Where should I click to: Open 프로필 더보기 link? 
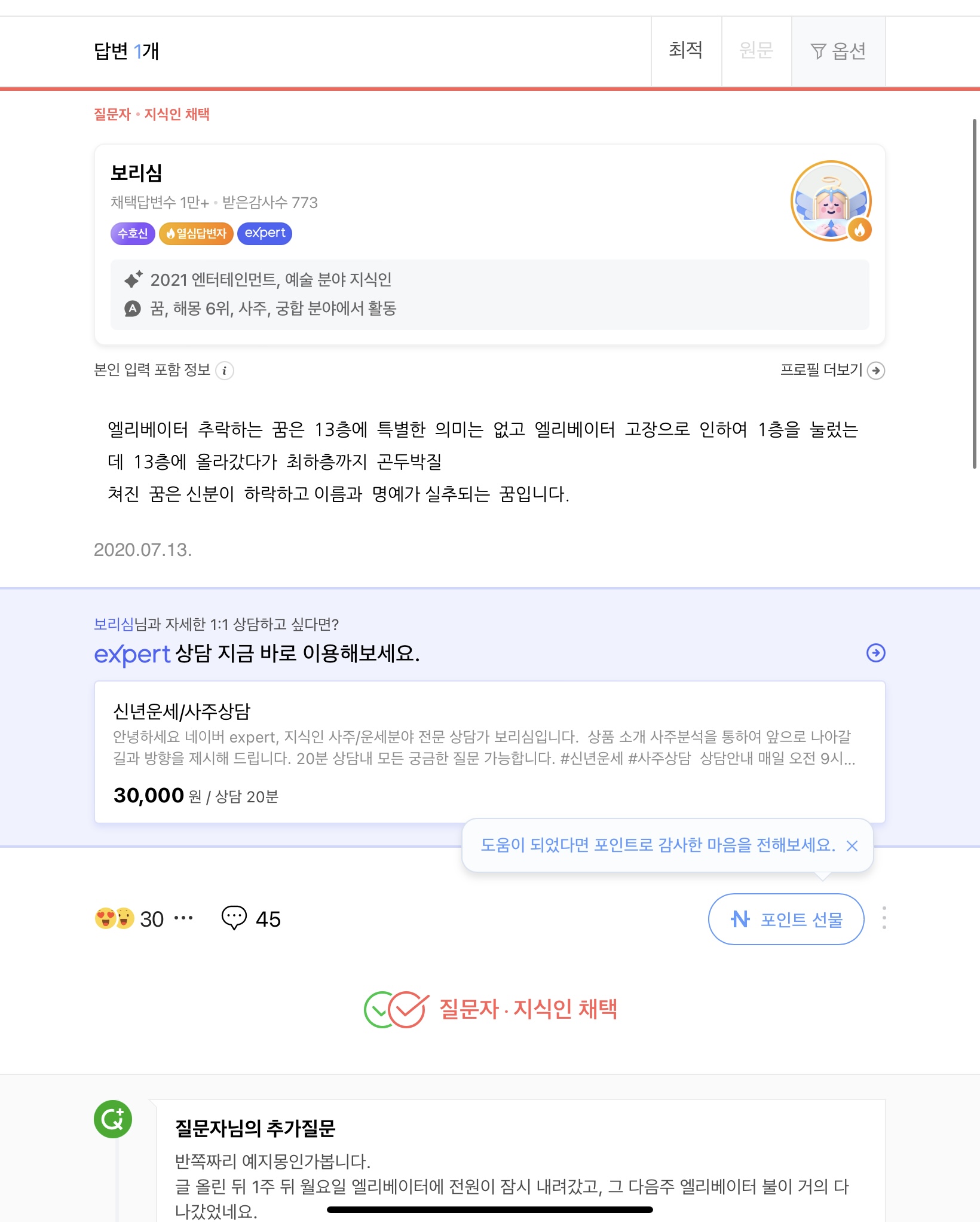(x=832, y=370)
